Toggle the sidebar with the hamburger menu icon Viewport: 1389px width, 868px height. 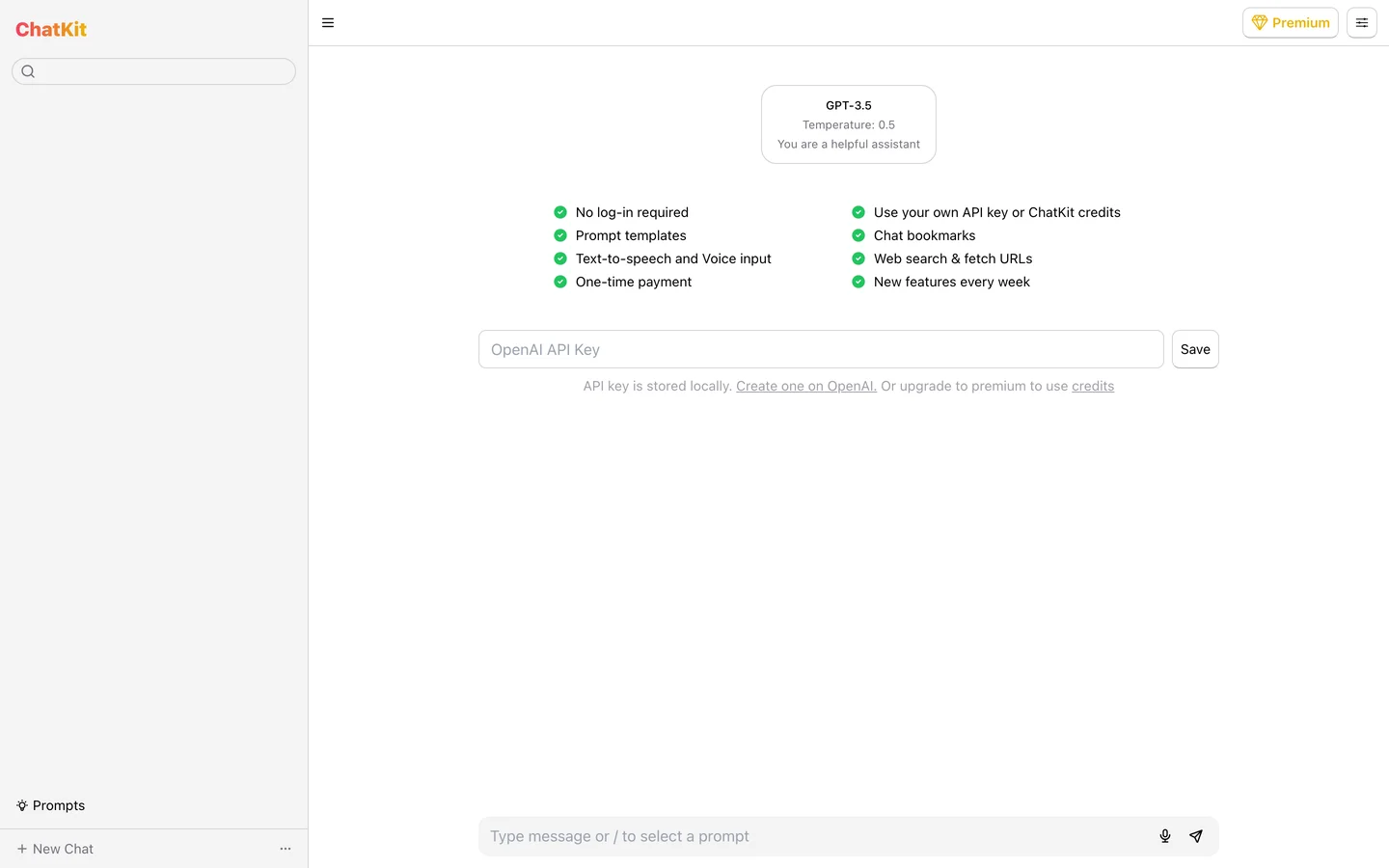click(328, 23)
